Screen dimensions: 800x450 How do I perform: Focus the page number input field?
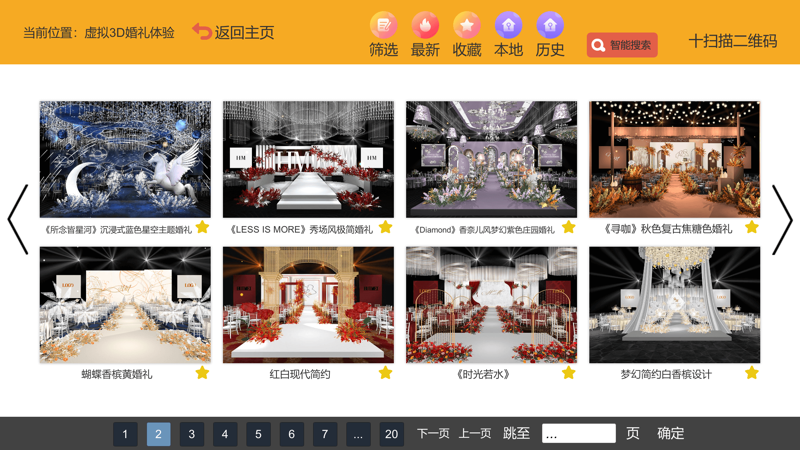click(578, 434)
